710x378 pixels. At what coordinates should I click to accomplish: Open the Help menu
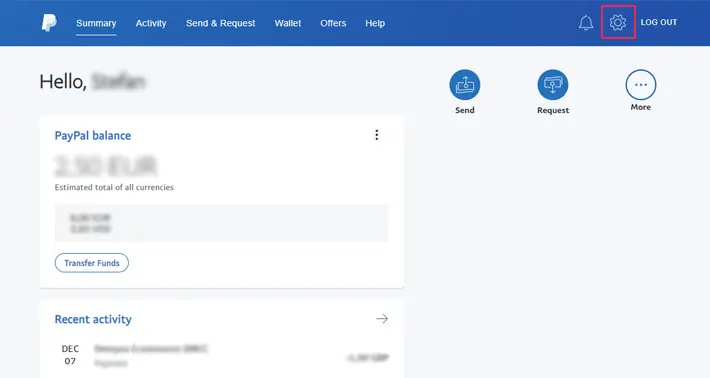pyautogui.click(x=375, y=23)
